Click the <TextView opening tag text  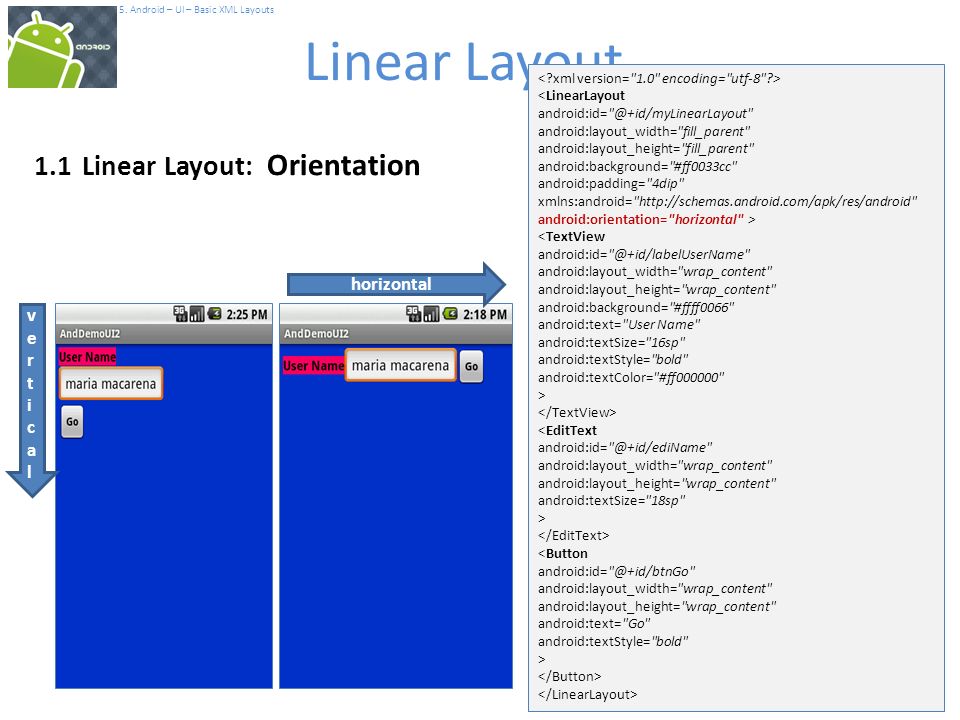[x=571, y=236]
